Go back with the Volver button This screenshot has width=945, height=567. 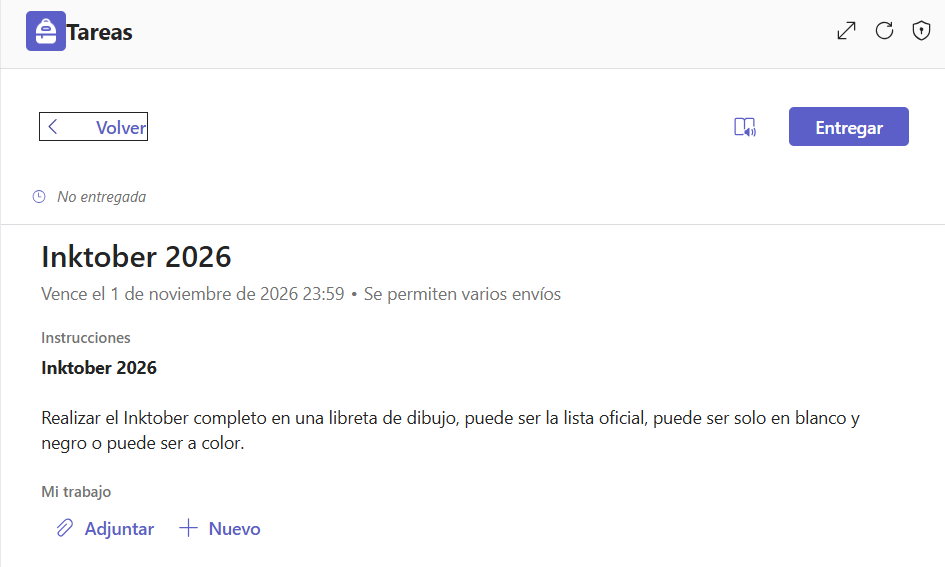coord(93,127)
